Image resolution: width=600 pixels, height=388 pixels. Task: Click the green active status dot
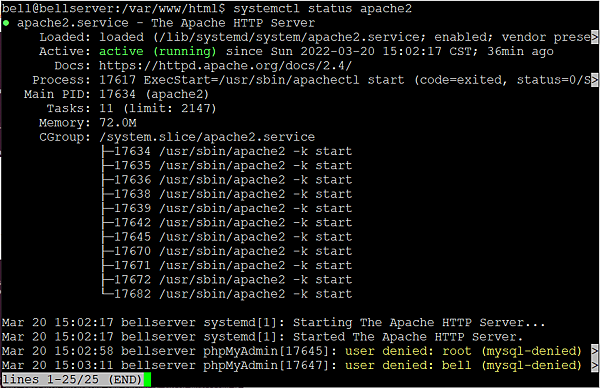6,23
